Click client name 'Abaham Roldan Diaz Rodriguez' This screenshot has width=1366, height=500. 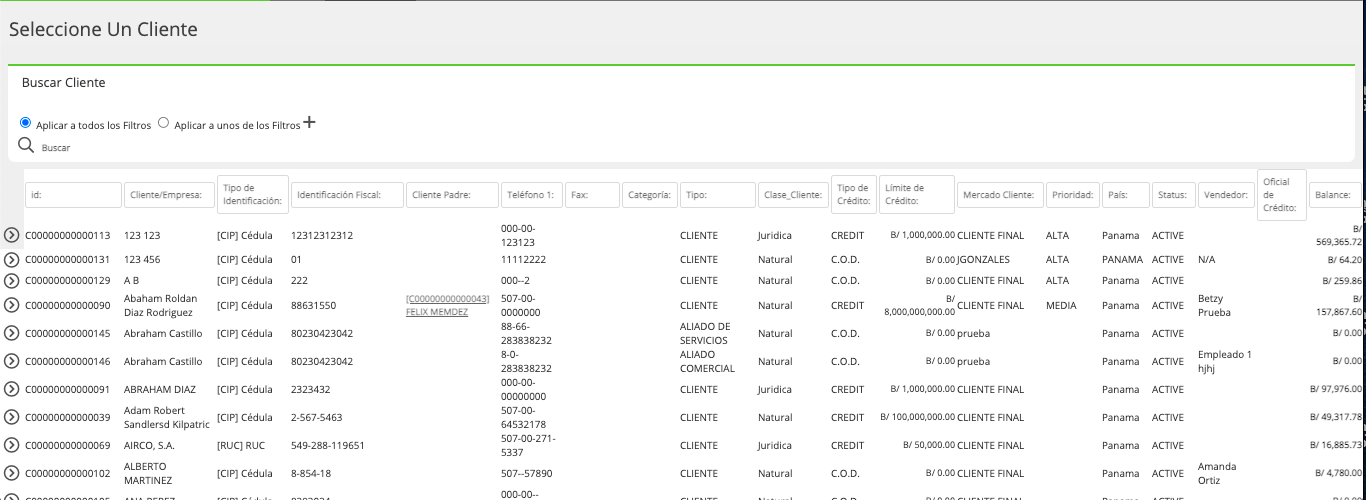(x=161, y=305)
